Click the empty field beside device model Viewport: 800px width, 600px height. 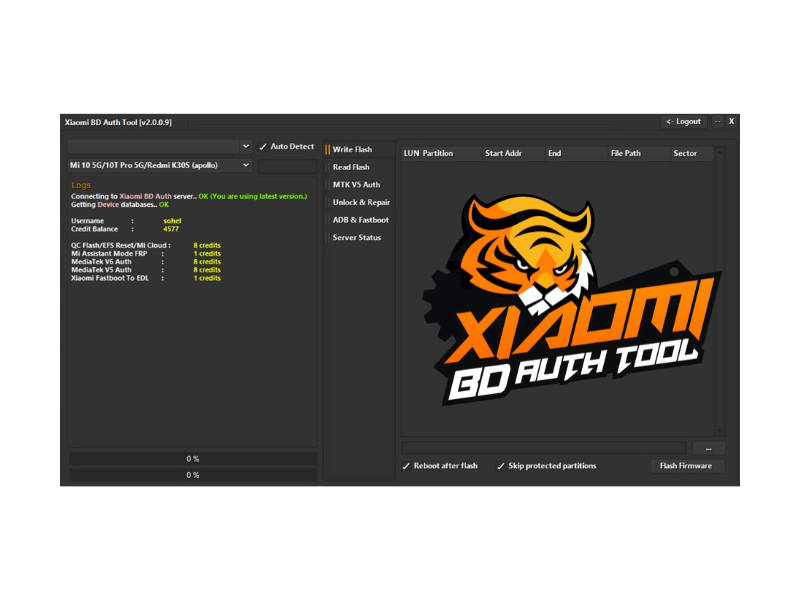click(x=287, y=166)
